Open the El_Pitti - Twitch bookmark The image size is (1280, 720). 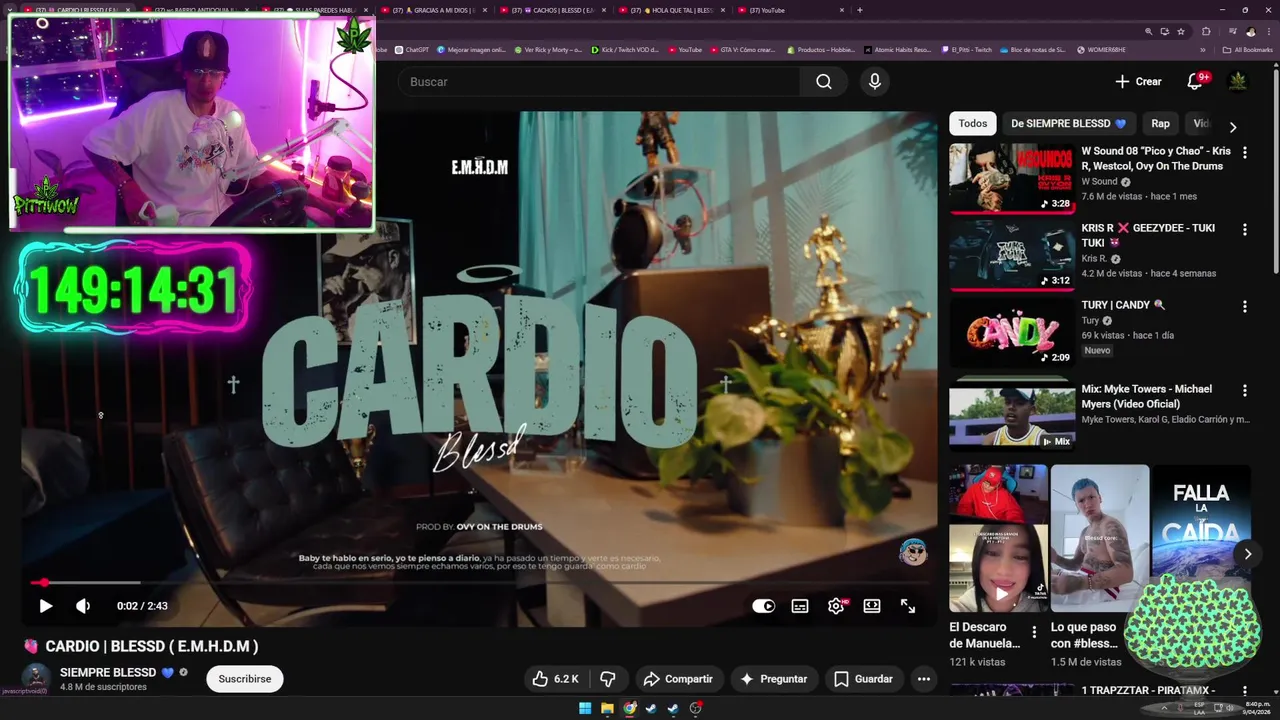(967, 50)
